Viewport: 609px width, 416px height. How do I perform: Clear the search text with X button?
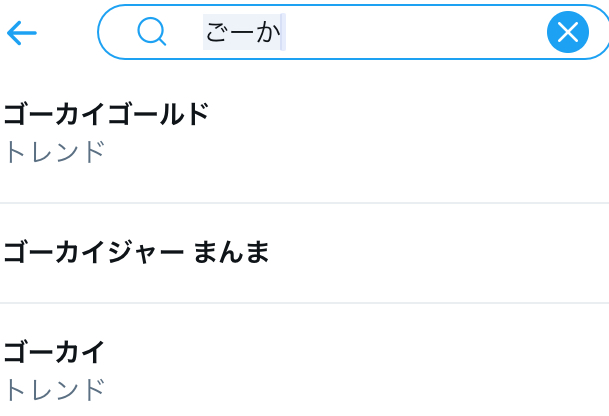coord(567,33)
